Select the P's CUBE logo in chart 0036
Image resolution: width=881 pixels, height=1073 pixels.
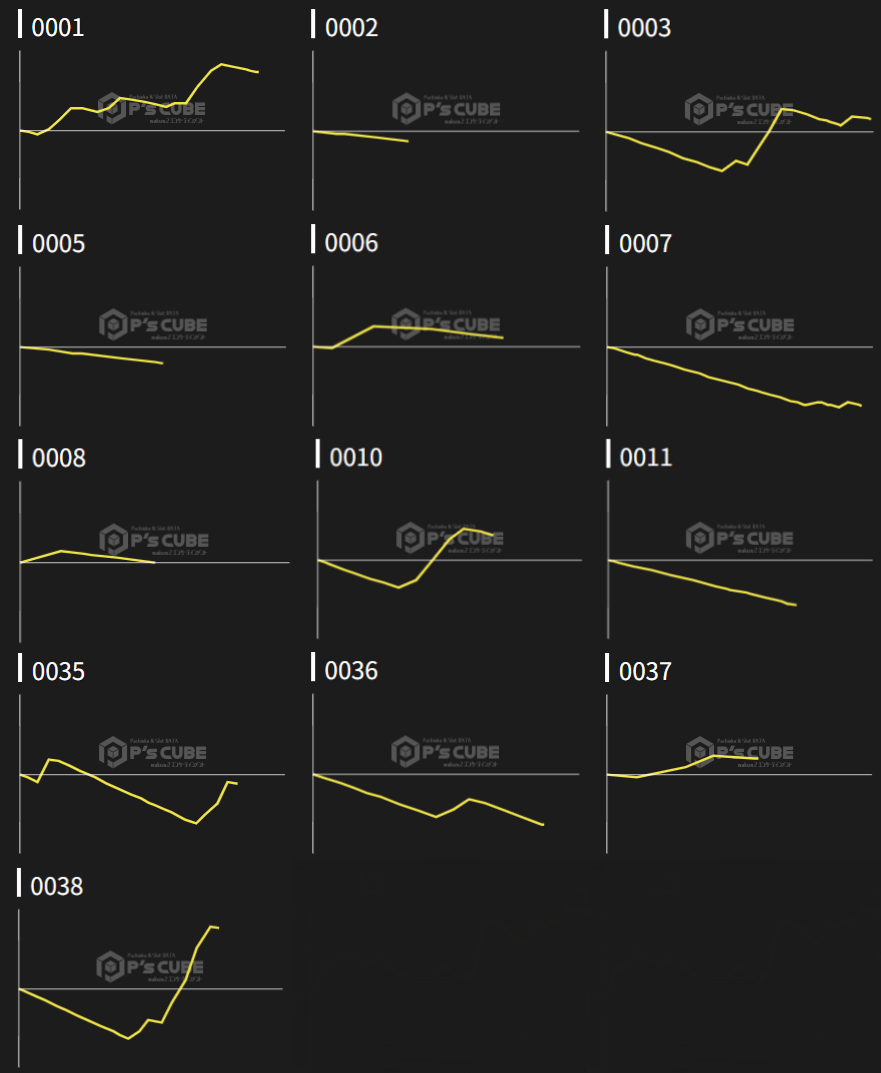[x=446, y=751]
